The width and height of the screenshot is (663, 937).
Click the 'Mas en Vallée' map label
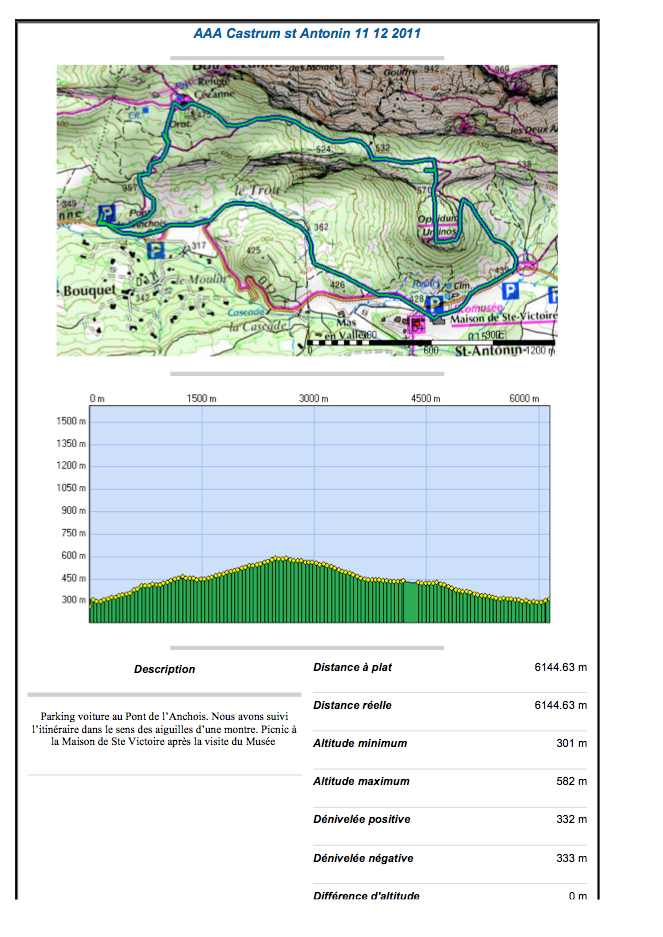coord(345,329)
